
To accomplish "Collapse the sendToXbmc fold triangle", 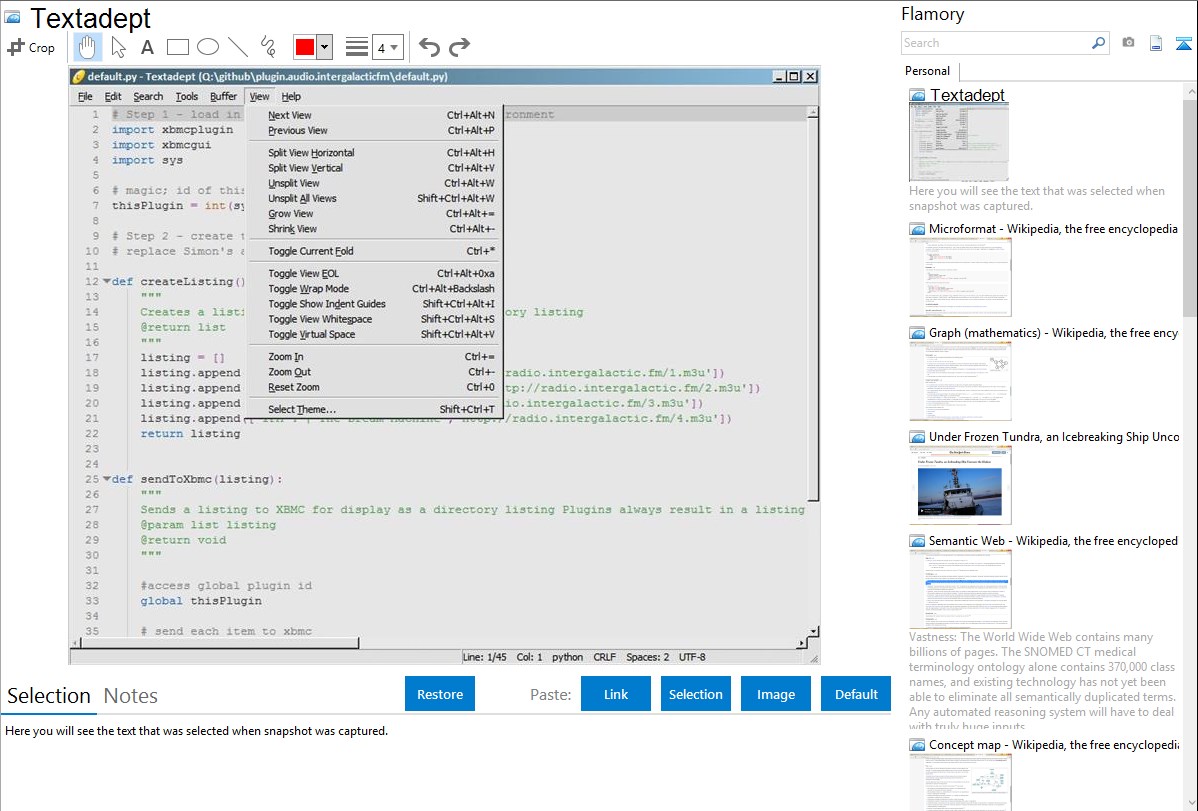I will (x=106, y=479).
